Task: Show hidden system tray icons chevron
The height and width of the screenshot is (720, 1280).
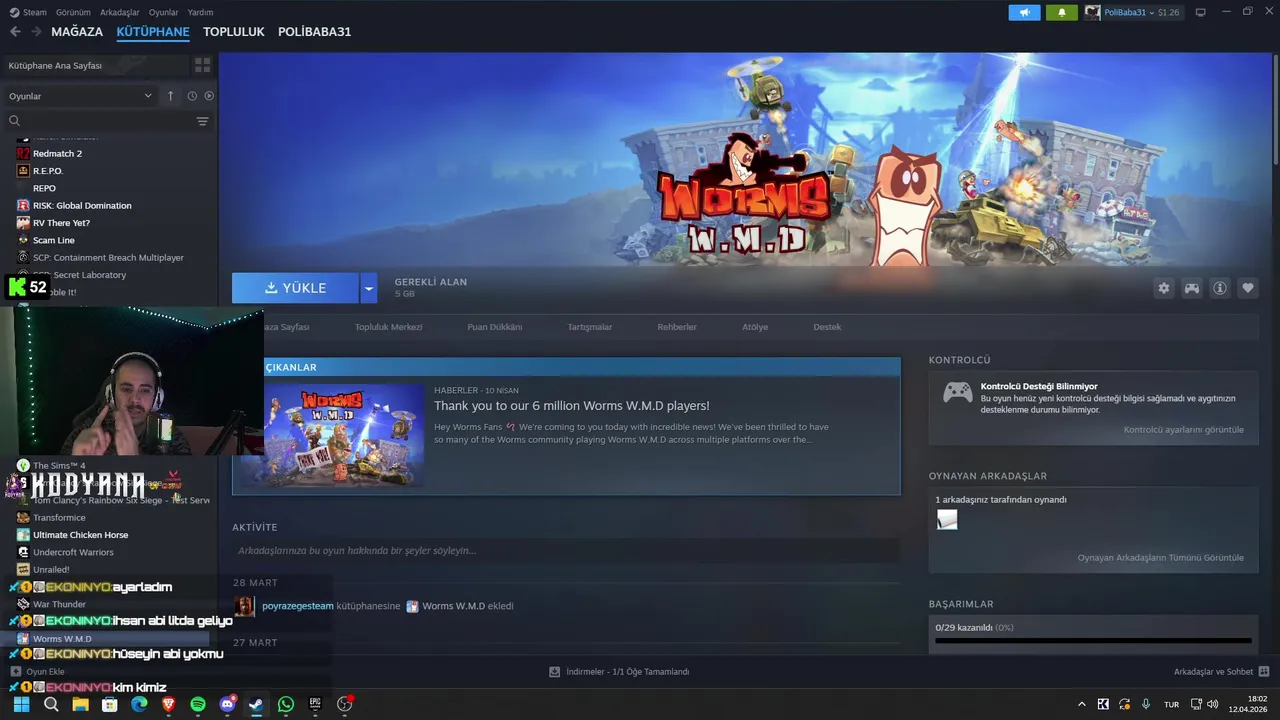Action: (x=1081, y=704)
